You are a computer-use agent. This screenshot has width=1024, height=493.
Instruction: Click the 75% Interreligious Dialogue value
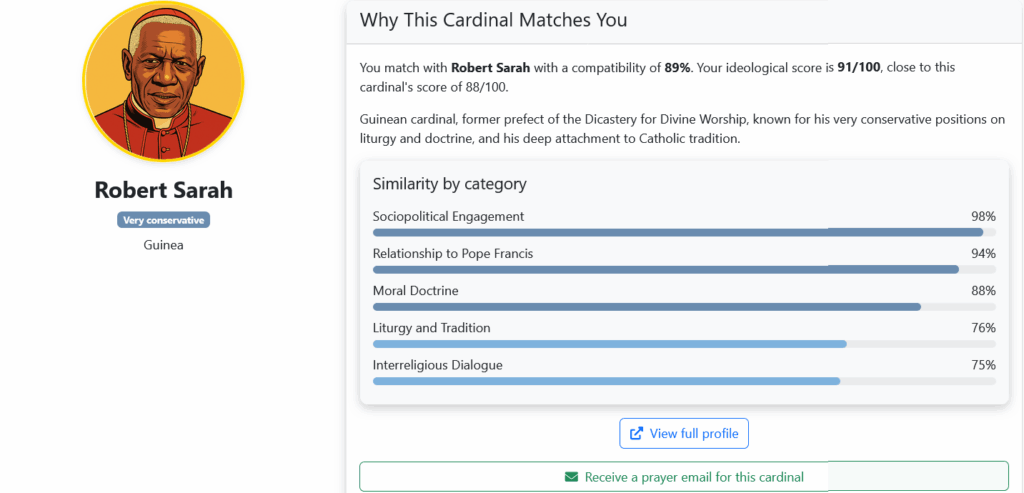pos(983,366)
